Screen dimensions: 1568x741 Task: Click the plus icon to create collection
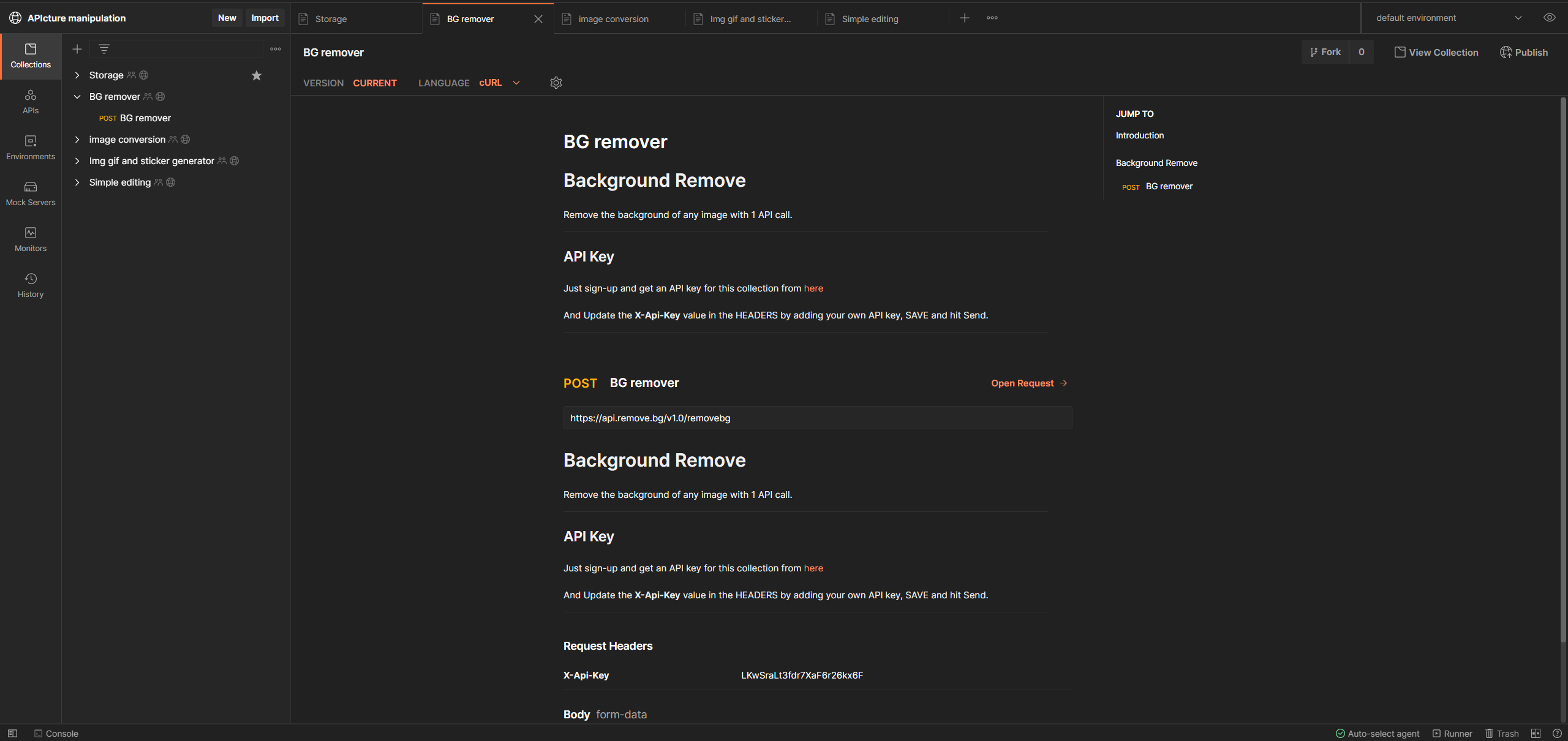[77, 49]
